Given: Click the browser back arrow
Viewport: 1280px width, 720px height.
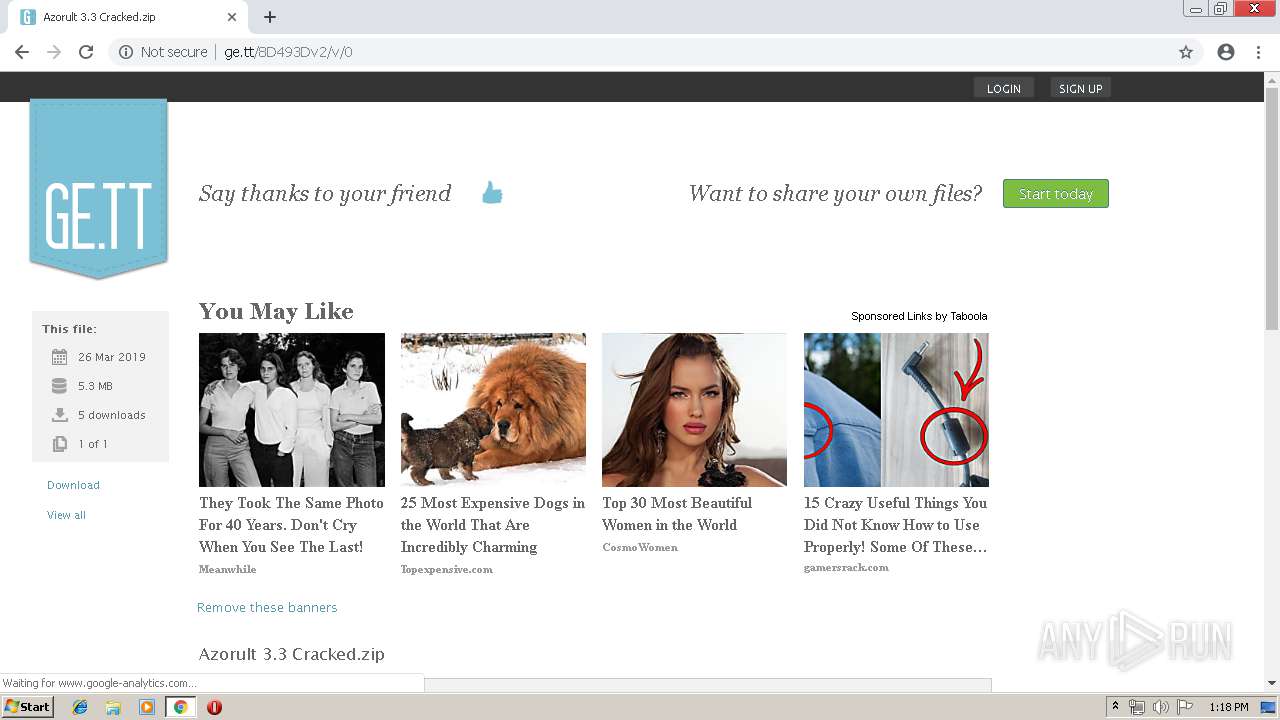Looking at the screenshot, I should click(22, 52).
